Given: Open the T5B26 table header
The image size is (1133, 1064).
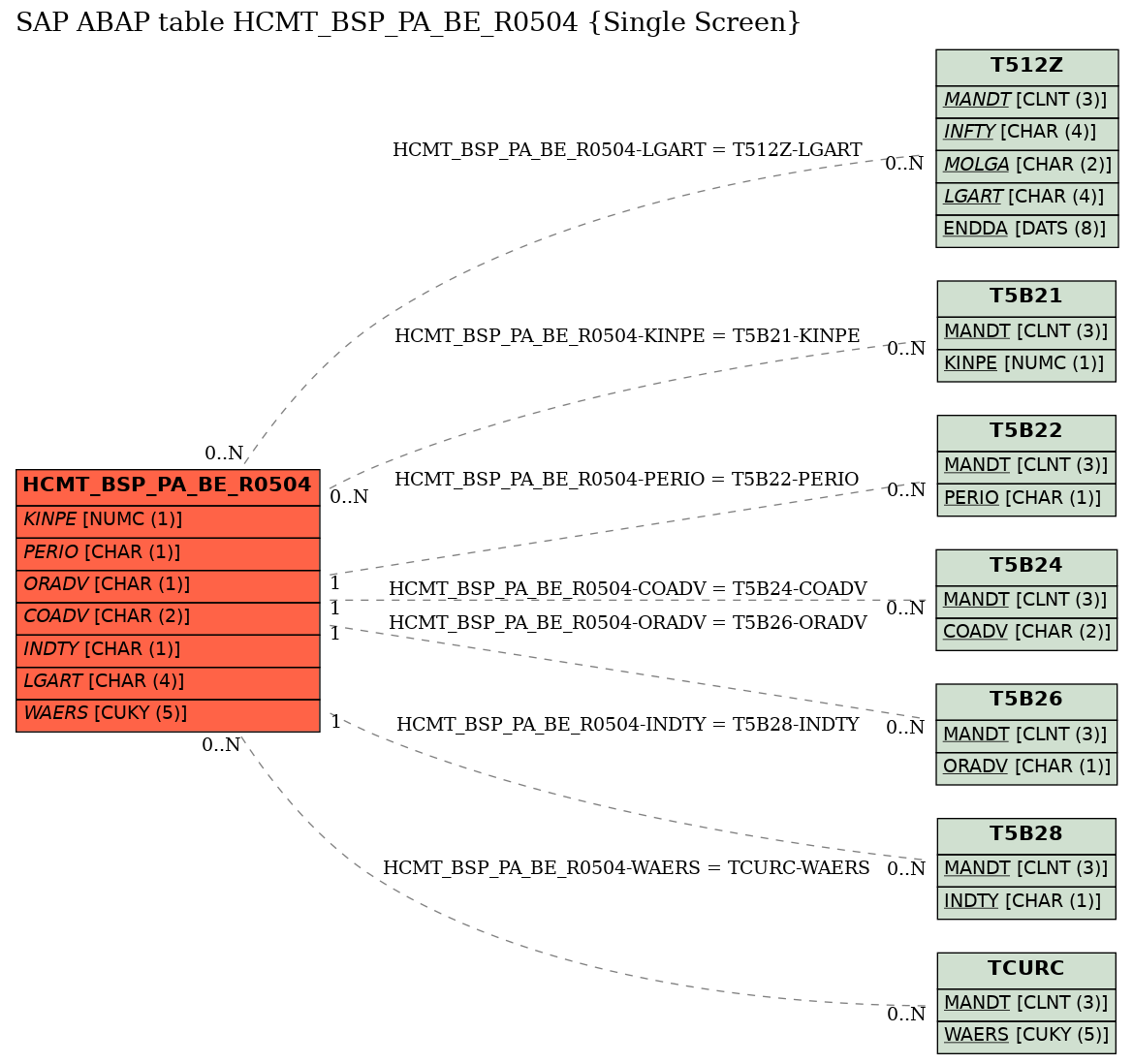Looking at the screenshot, I should [1026, 702].
